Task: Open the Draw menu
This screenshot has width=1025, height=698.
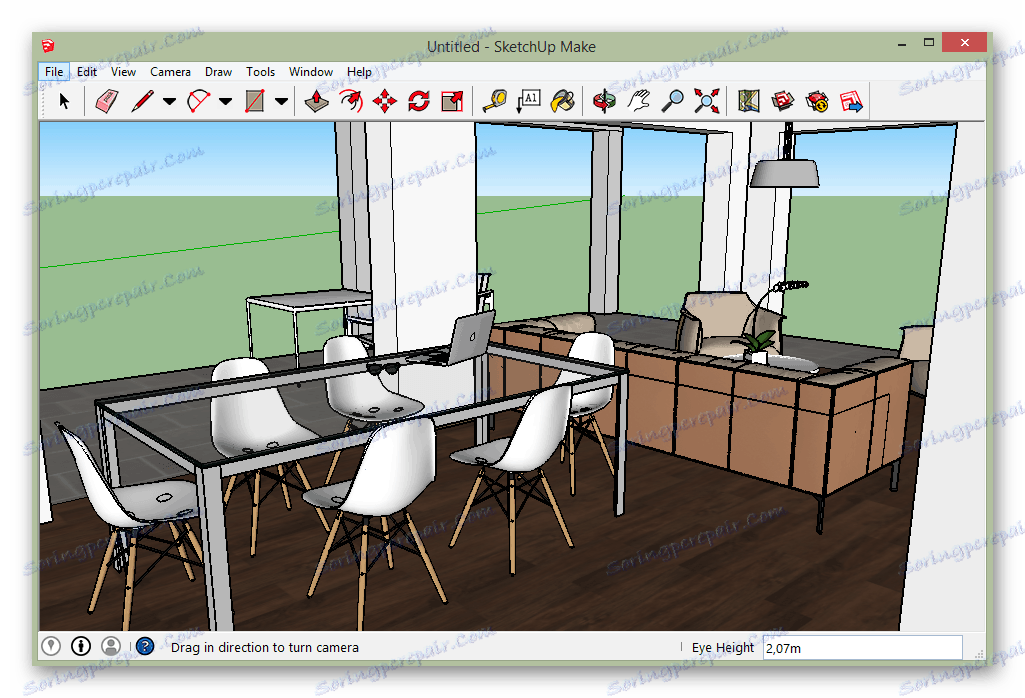Action: [218, 72]
